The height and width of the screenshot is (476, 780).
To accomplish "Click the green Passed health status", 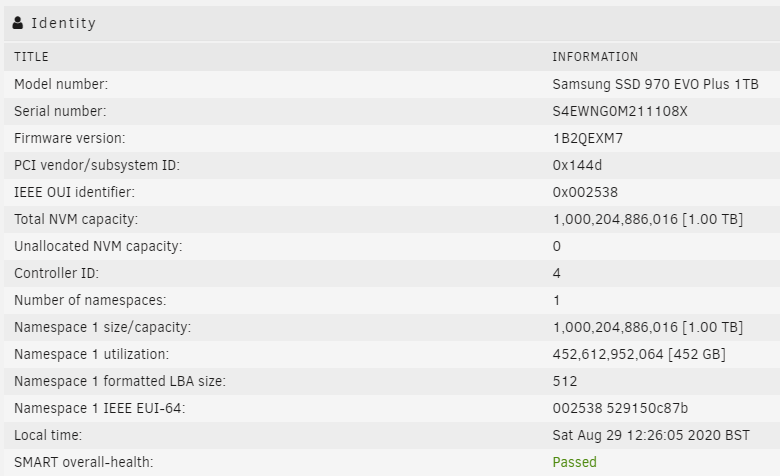I will (x=574, y=462).
